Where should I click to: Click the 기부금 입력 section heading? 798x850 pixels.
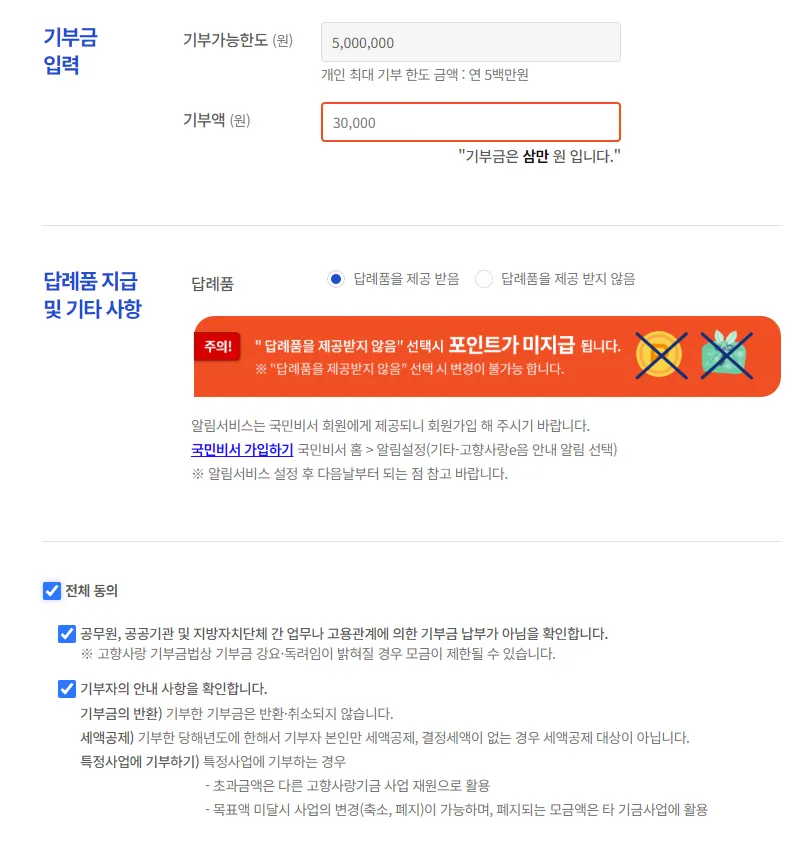pos(70,51)
